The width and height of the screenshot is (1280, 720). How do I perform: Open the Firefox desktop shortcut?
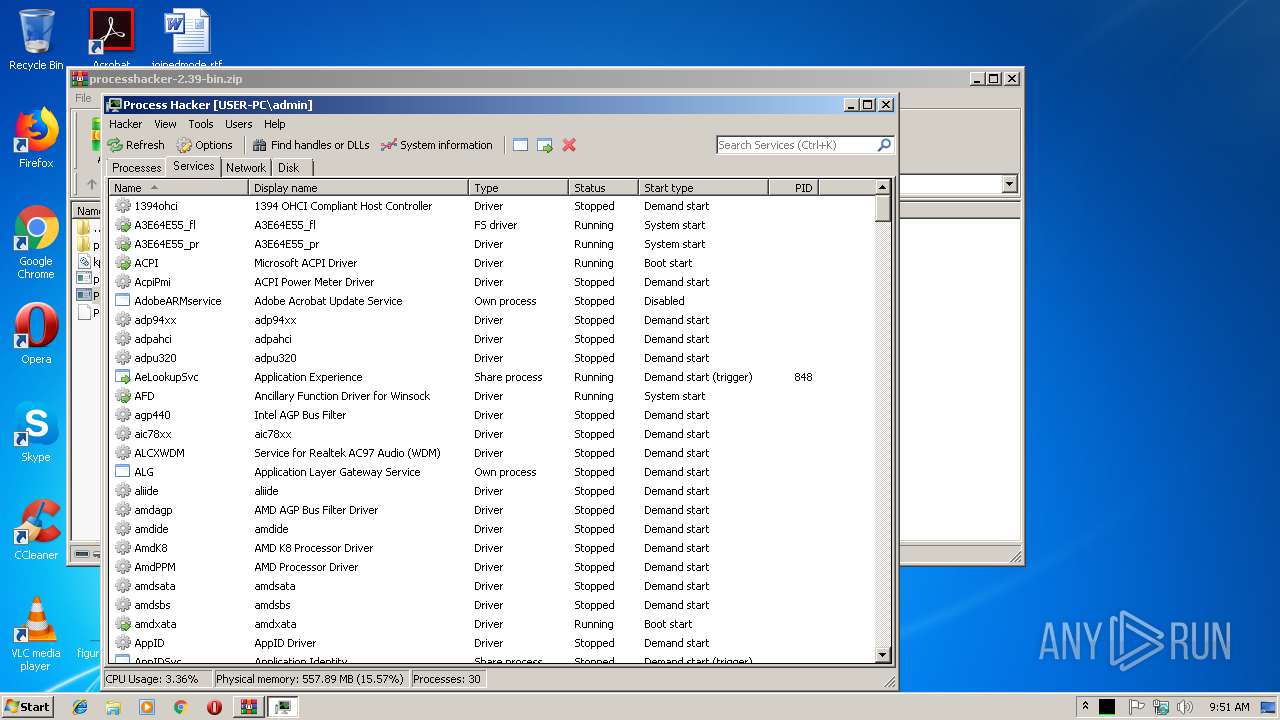click(x=36, y=138)
